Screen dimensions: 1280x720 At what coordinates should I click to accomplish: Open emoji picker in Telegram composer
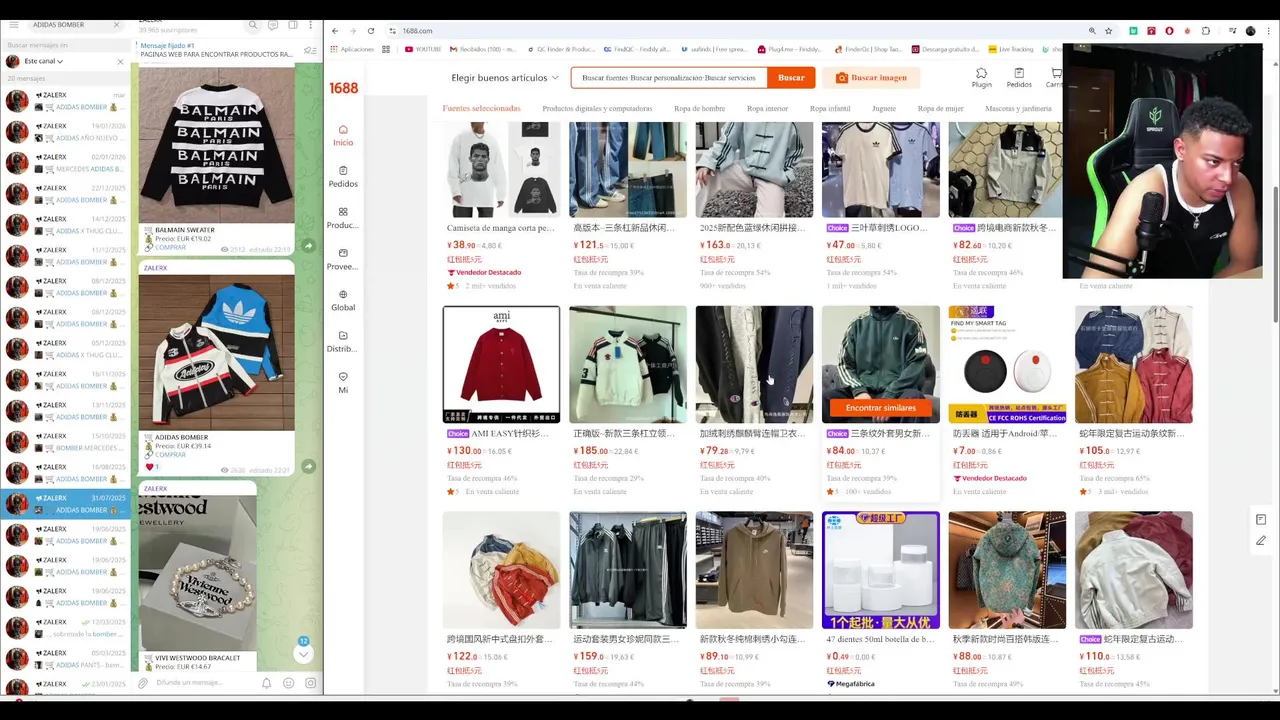(288, 683)
